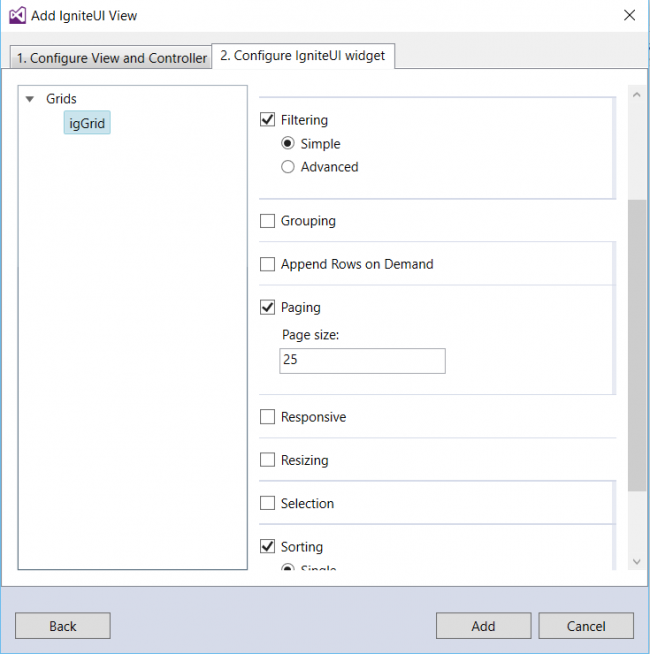650x654 pixels.
Task: Uncheck the Sorting checkbox
Action: [267, 546]
